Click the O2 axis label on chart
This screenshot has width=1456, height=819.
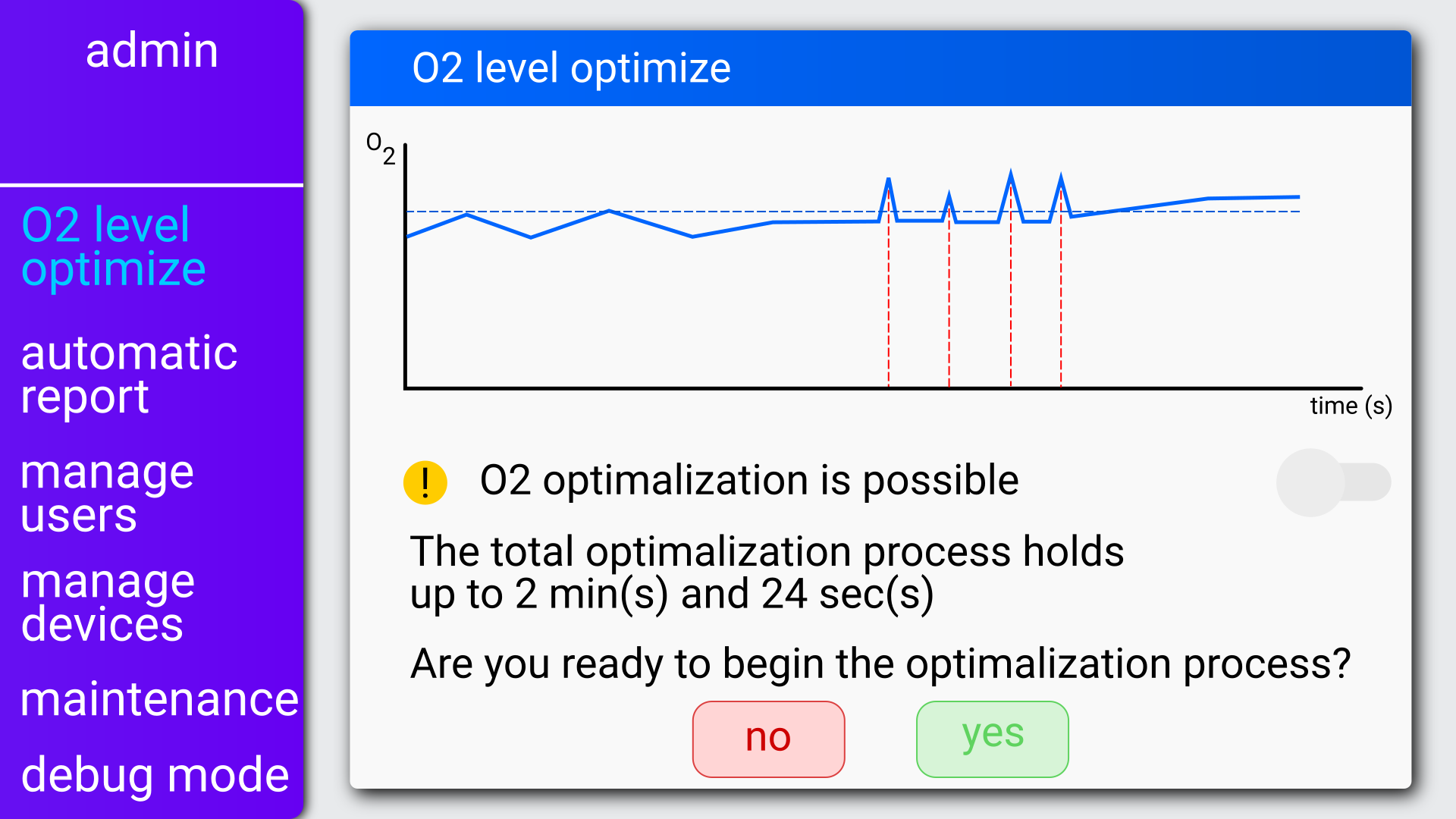(381, 148)
